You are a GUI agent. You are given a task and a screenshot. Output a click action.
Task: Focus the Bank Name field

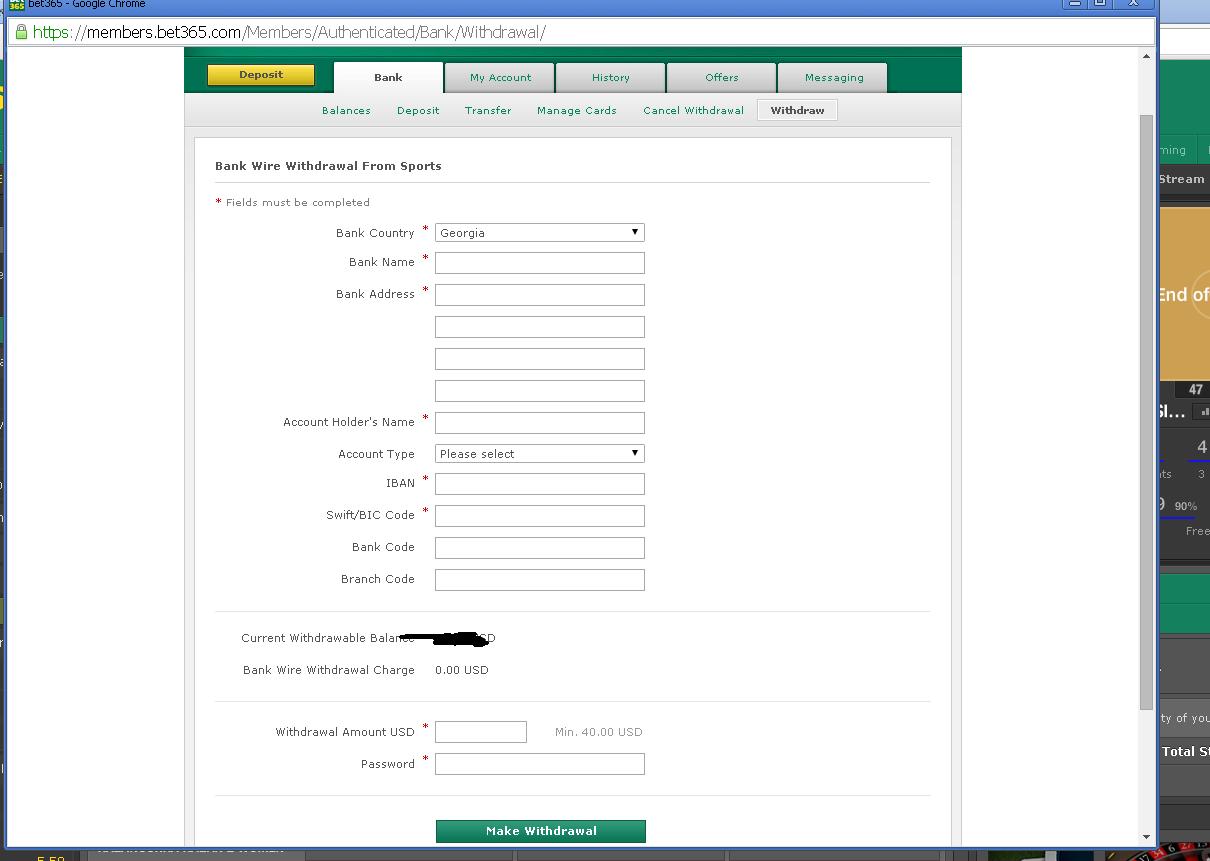(x=540, y=263)
